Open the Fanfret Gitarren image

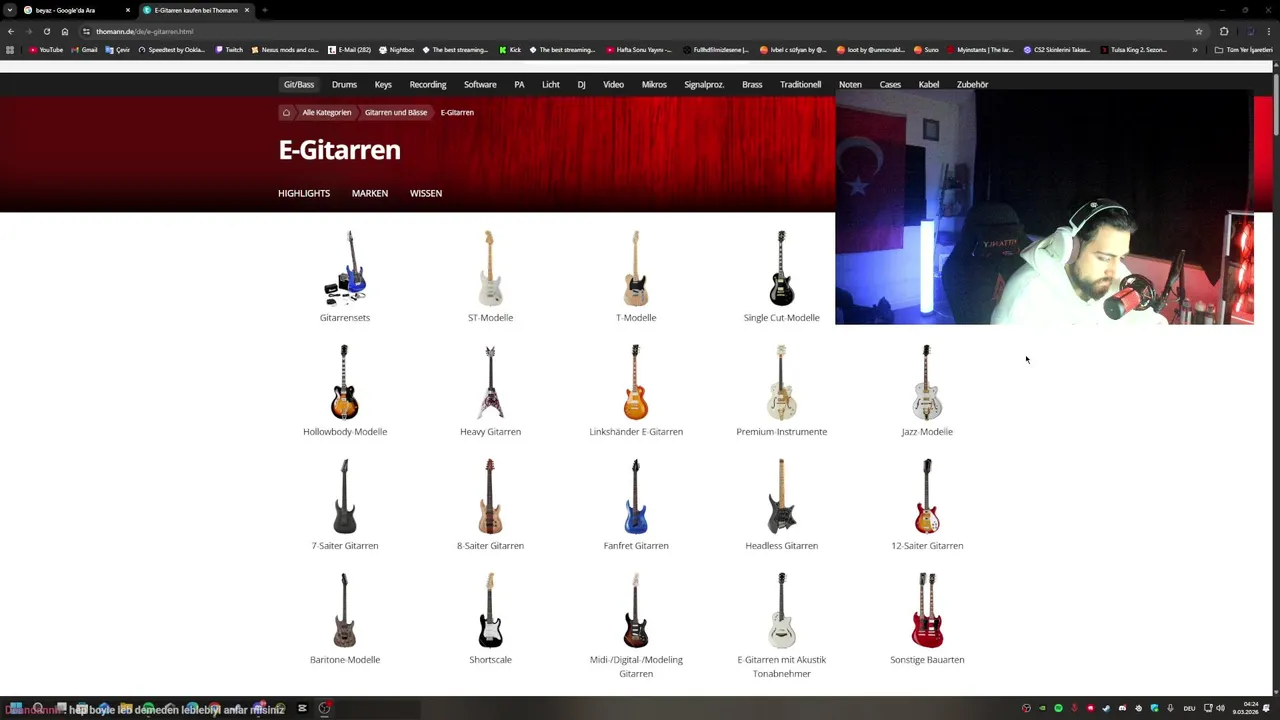[x=636, y=496]
